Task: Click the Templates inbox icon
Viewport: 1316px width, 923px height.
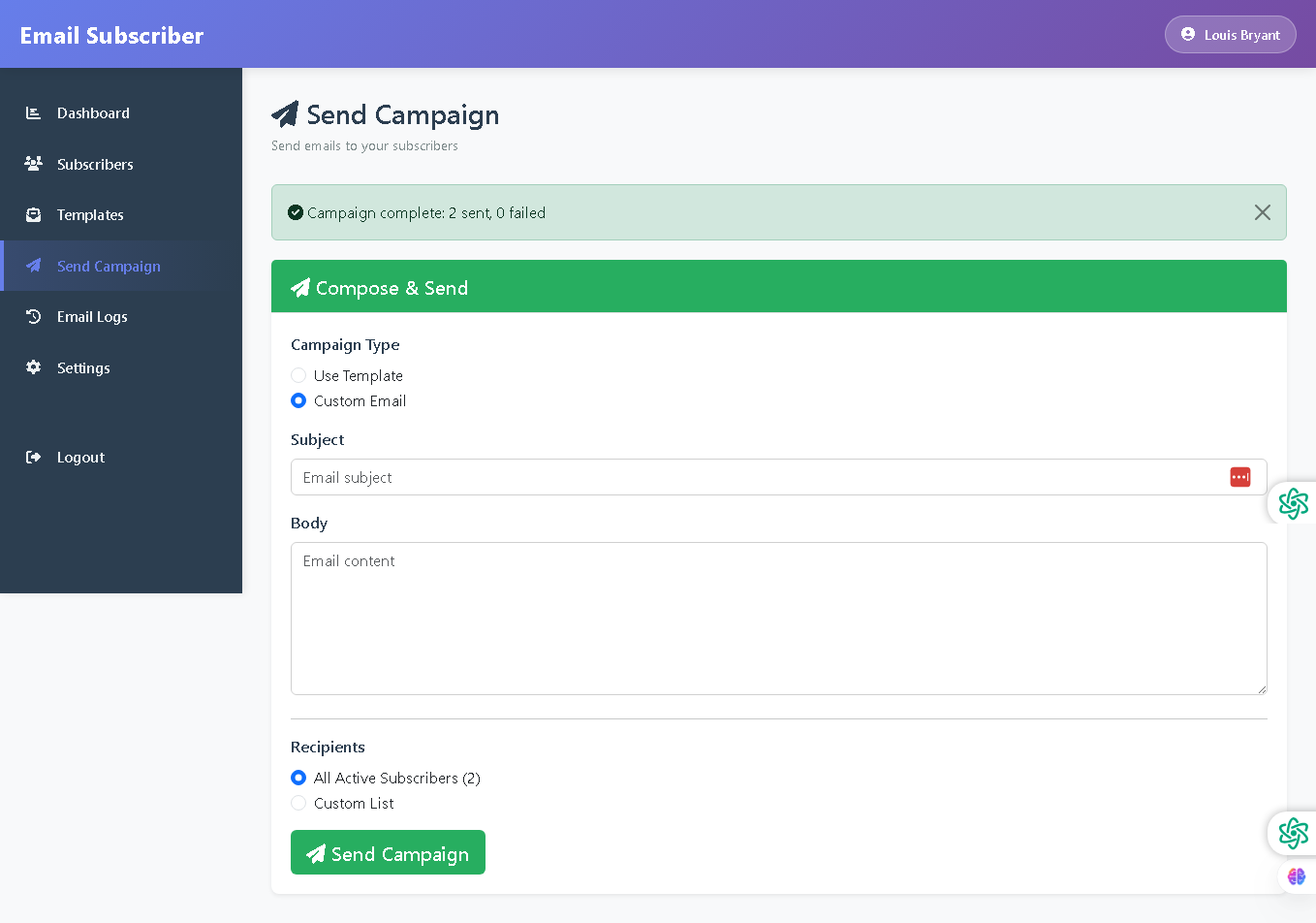Action: click(x=33, y=215)
